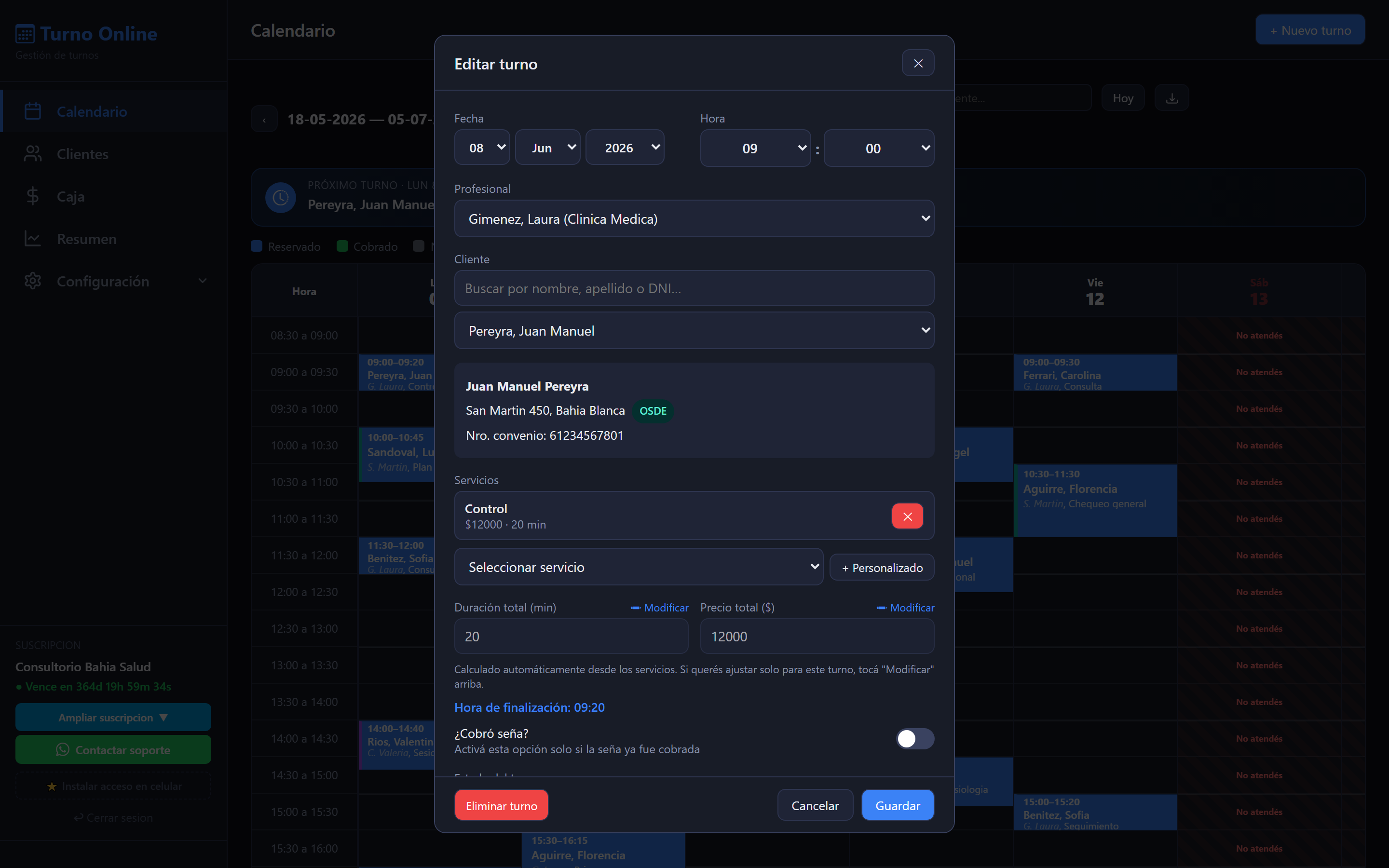
Task: Open the day dropdown showing 08
Action: click(x=481, y=148)
